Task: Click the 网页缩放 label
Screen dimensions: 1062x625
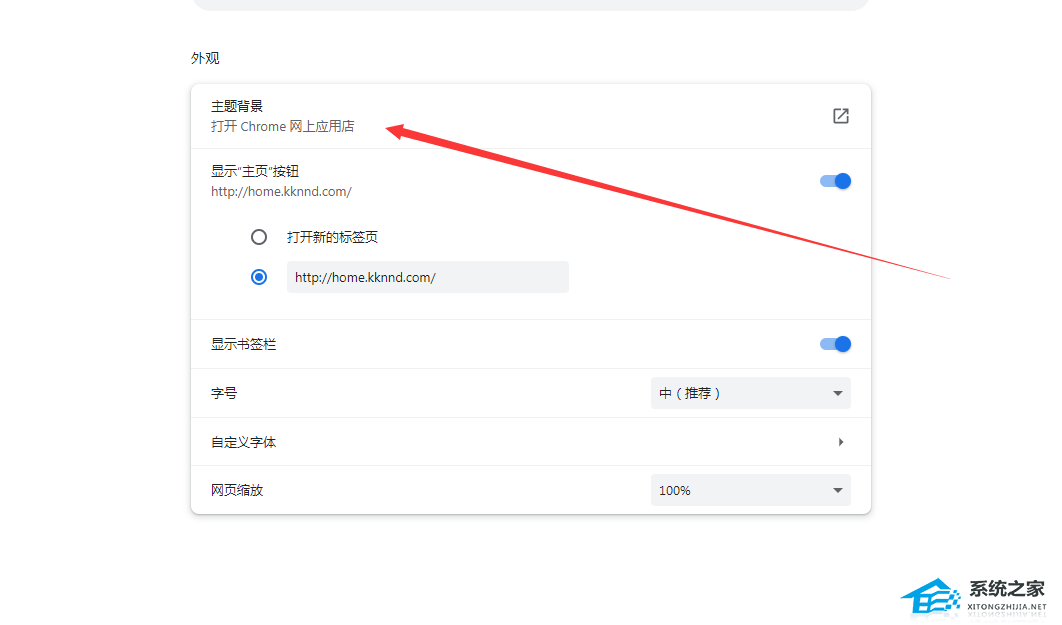Action: pyautogui.click(x=237, y=490)
